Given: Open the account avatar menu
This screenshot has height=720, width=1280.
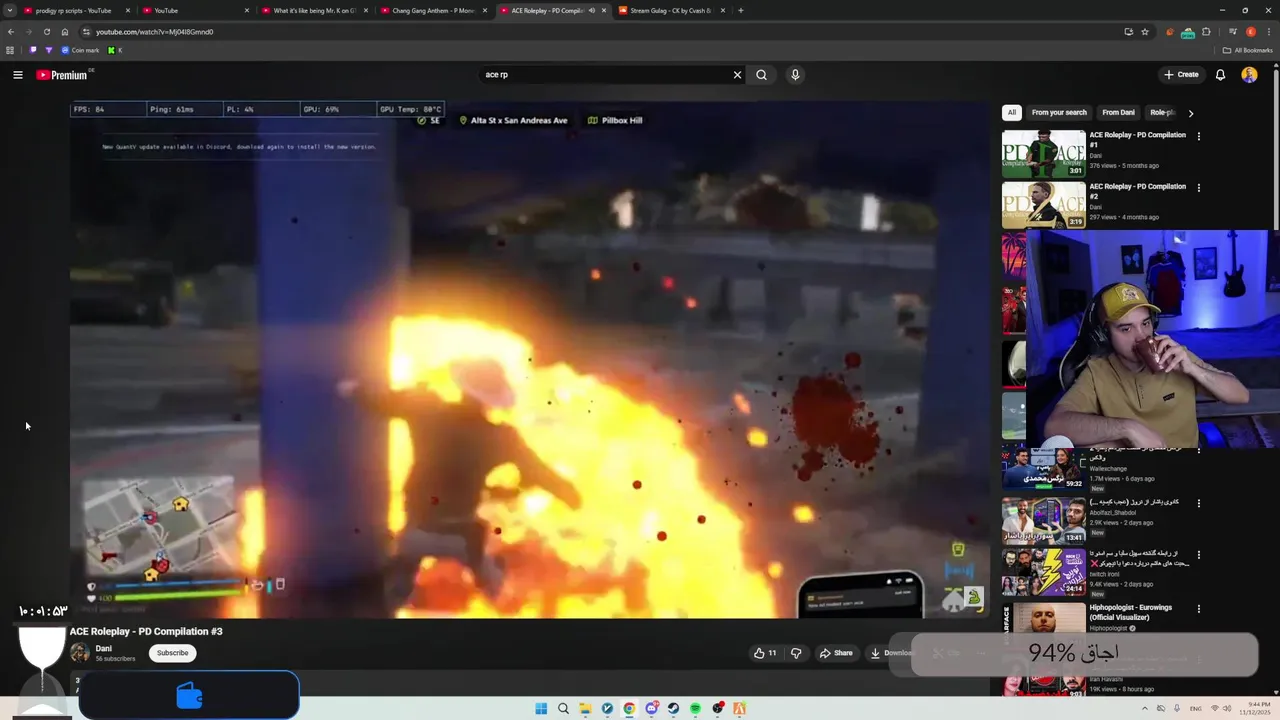Looking at the screenshot, I should tap(1249, 75).
